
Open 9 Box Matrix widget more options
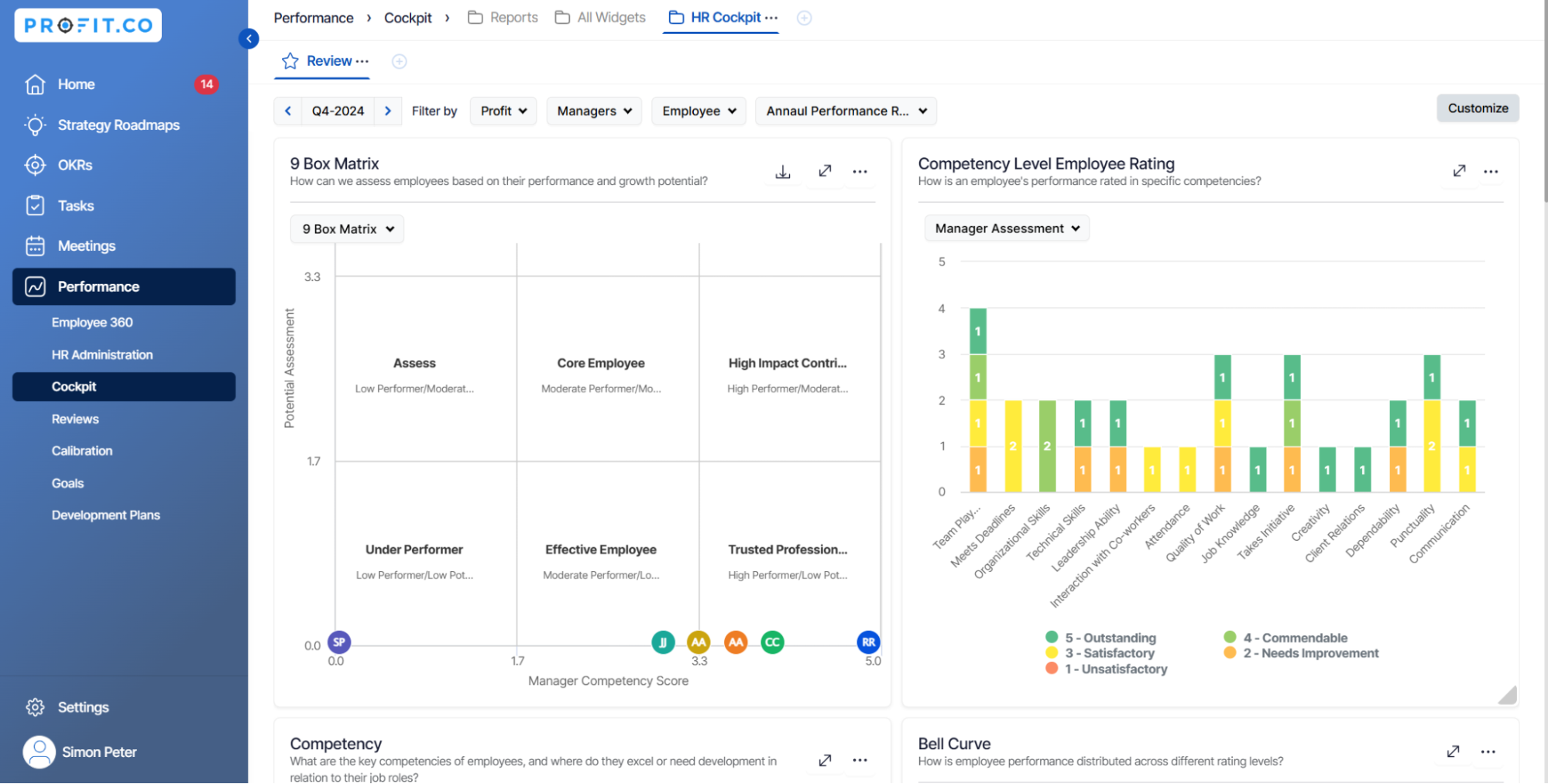860,172
